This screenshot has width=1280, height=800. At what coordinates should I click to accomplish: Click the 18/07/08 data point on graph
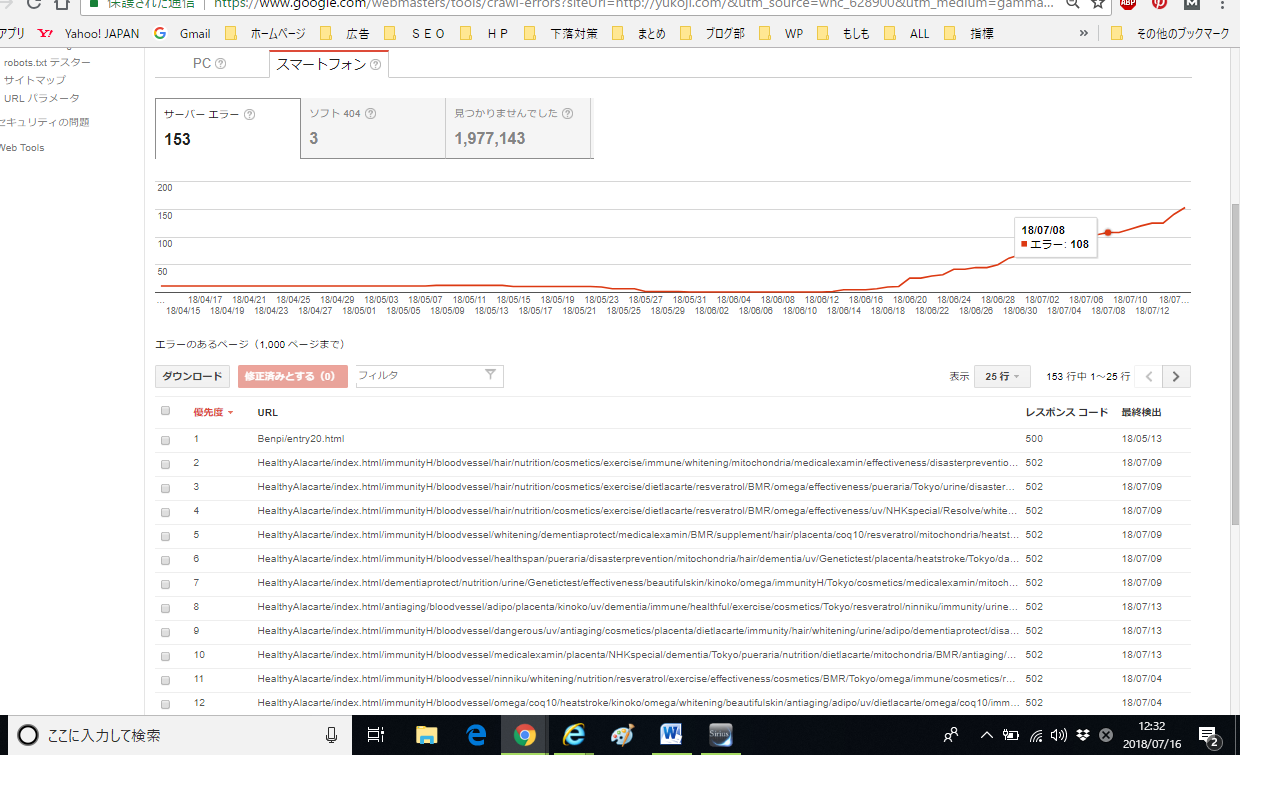click(x=1108, y=232)
